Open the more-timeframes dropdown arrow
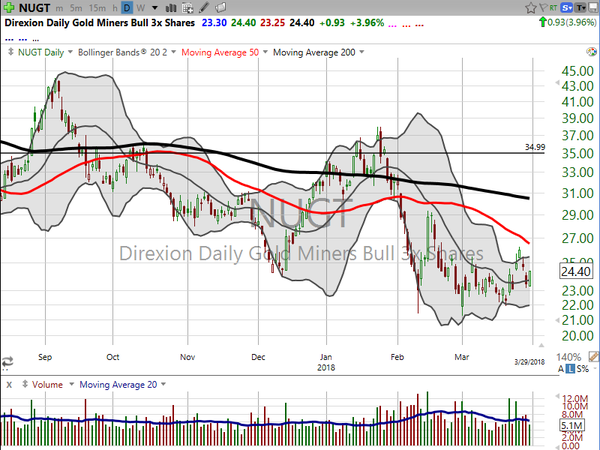The height and width of the screenshot is (450, 600). [155, 8]
